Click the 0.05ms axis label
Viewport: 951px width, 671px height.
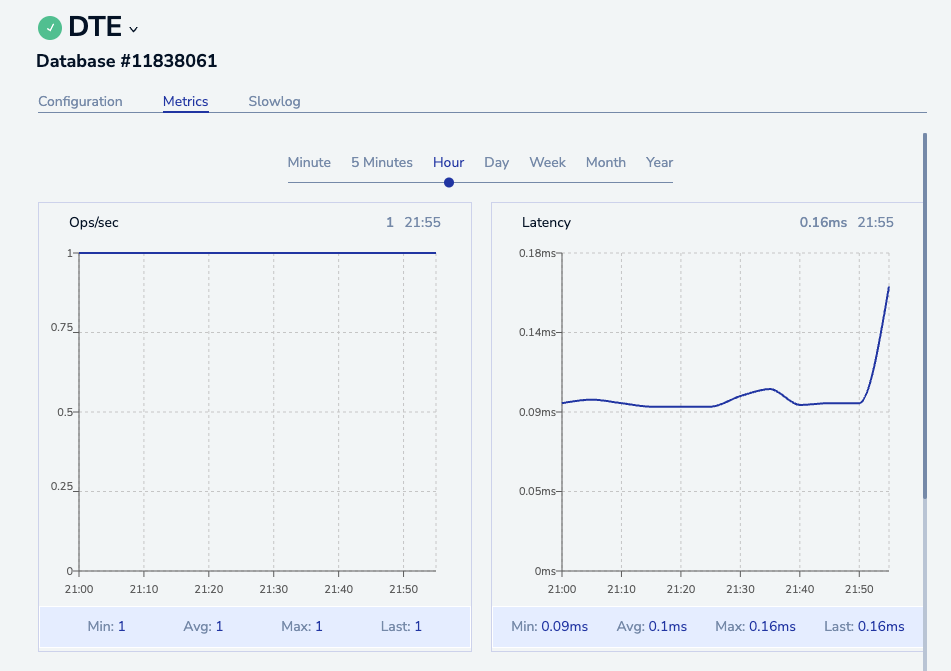pos(537,491)
